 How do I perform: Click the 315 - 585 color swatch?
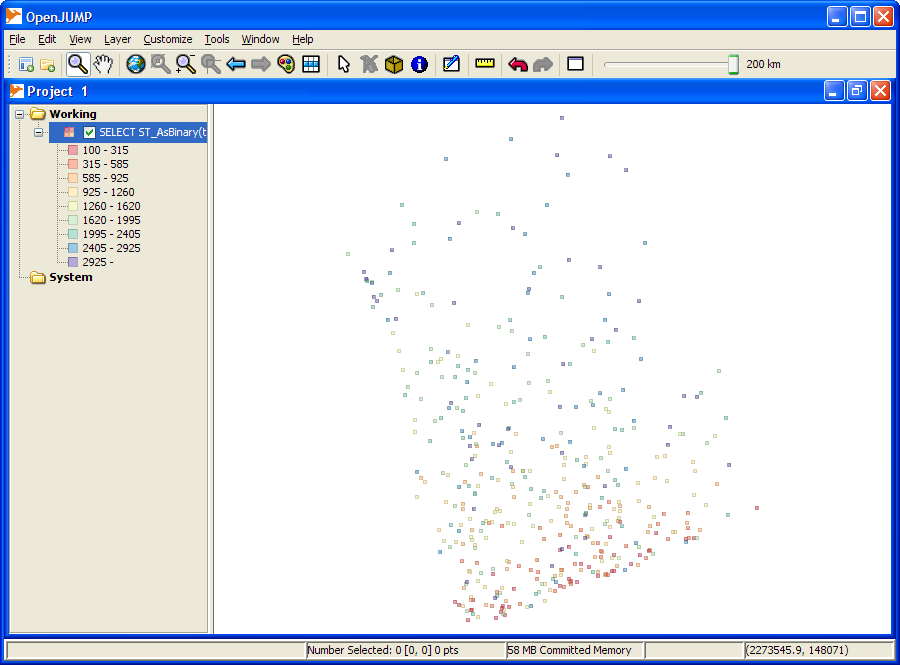coord(73,164)
